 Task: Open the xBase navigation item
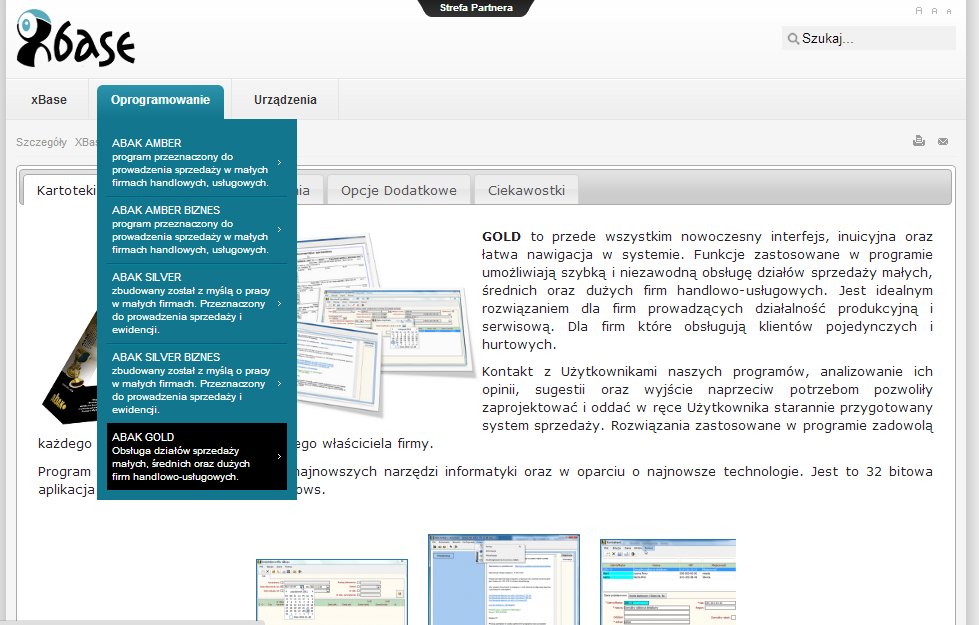coord(49,100)
